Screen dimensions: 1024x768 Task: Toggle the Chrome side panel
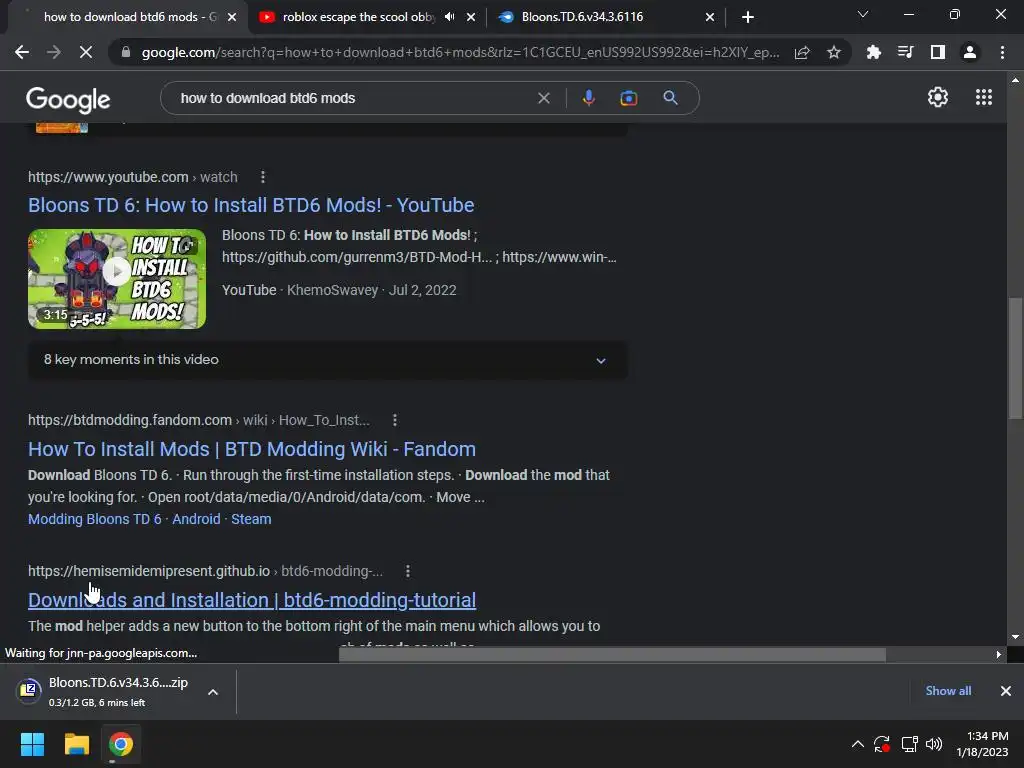click(x=937, y=52)
